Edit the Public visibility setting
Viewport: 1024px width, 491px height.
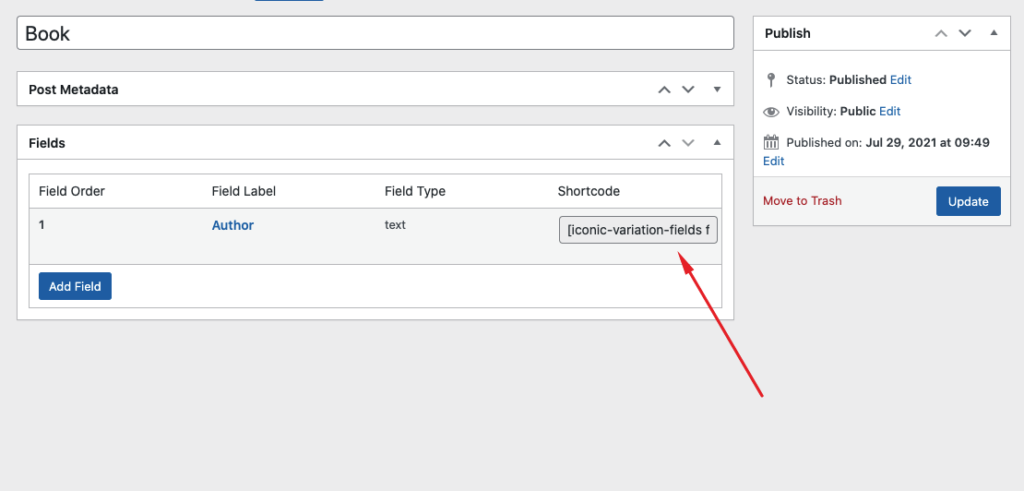[890, 112]
